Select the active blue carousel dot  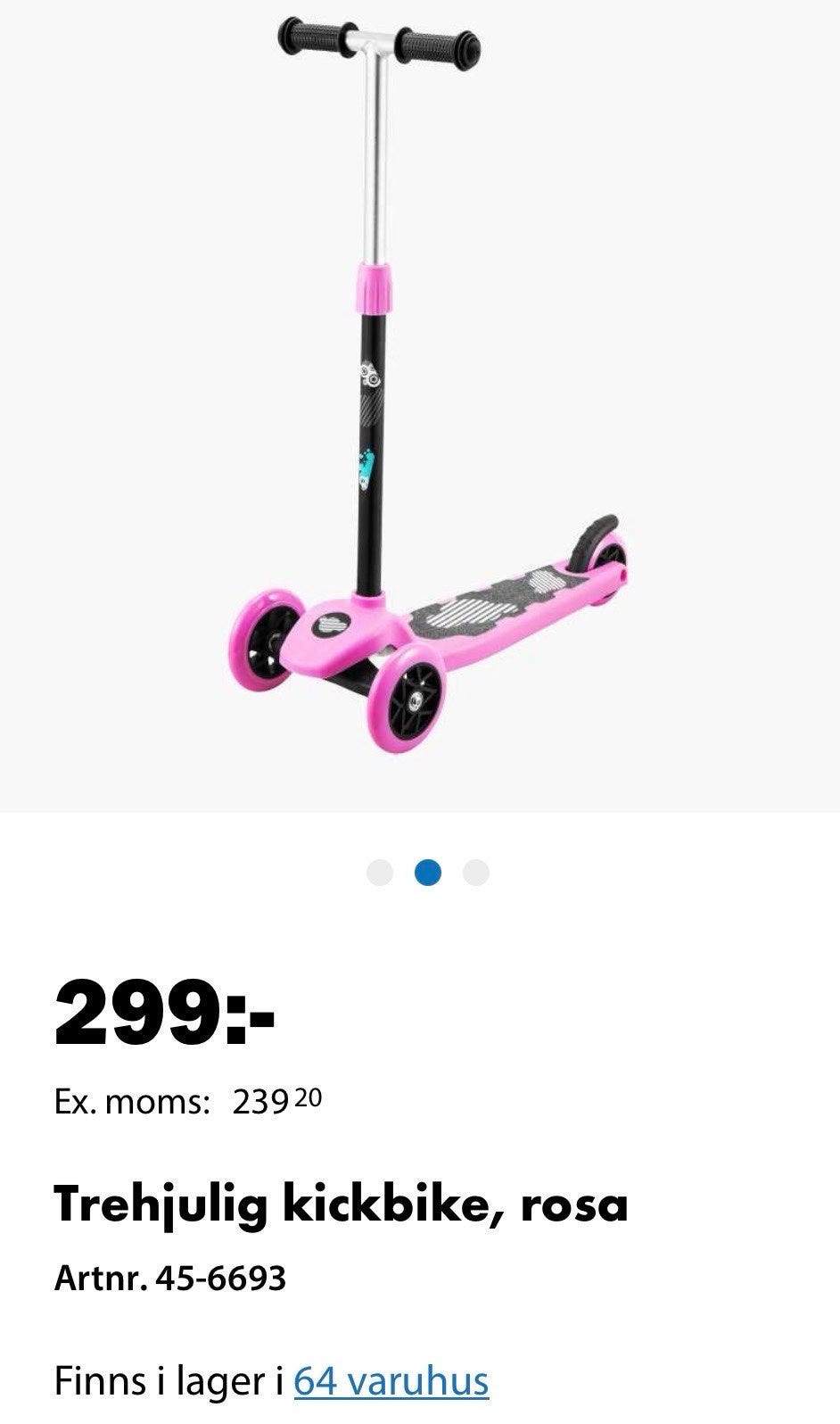tap(428, 873)
